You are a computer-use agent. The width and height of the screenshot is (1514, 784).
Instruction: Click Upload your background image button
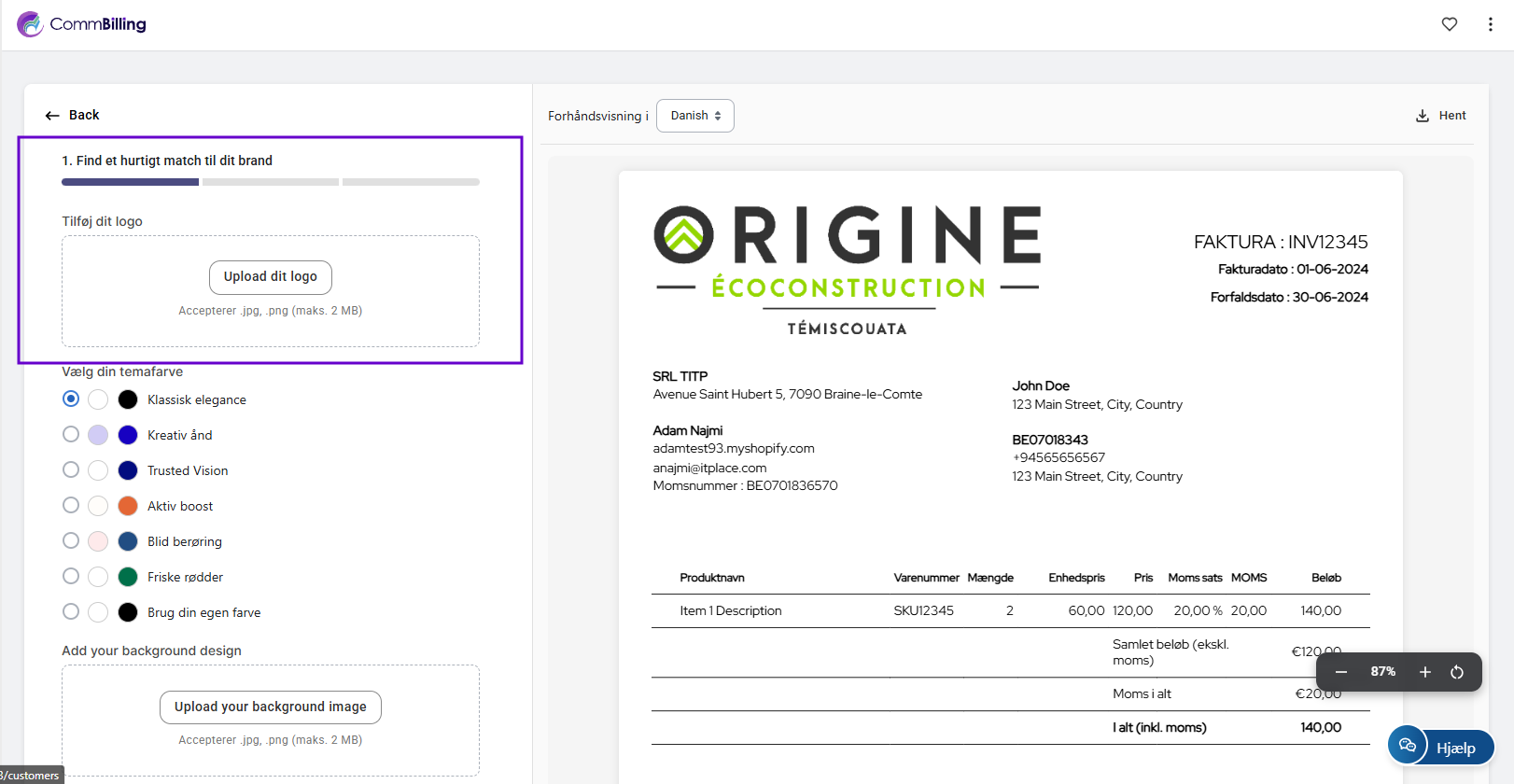click(x=271, y=707)
